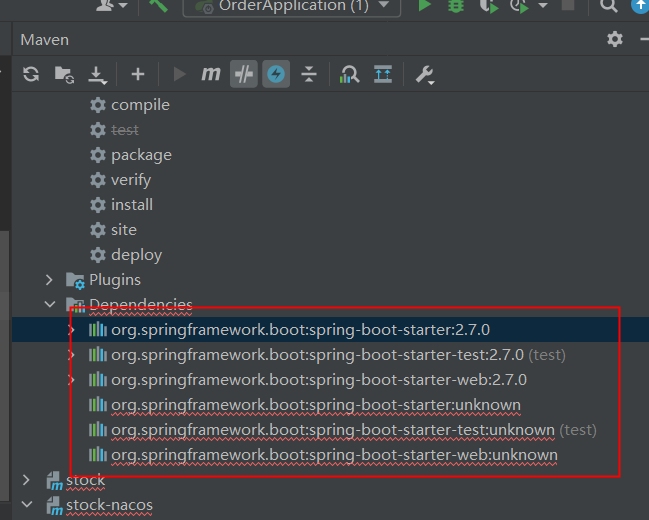Click the Profiler run icon
Viewport: 649px width, 520px height.
click(x=520, y=6)
